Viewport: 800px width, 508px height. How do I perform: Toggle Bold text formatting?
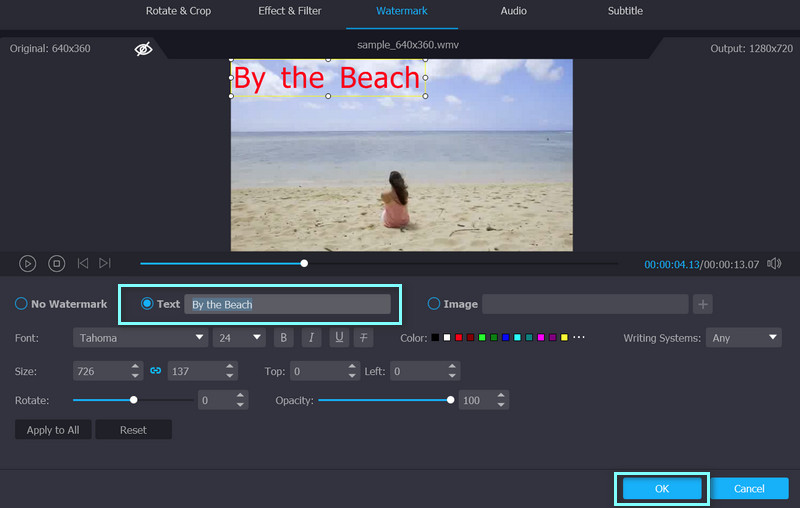tap(283, 338)
